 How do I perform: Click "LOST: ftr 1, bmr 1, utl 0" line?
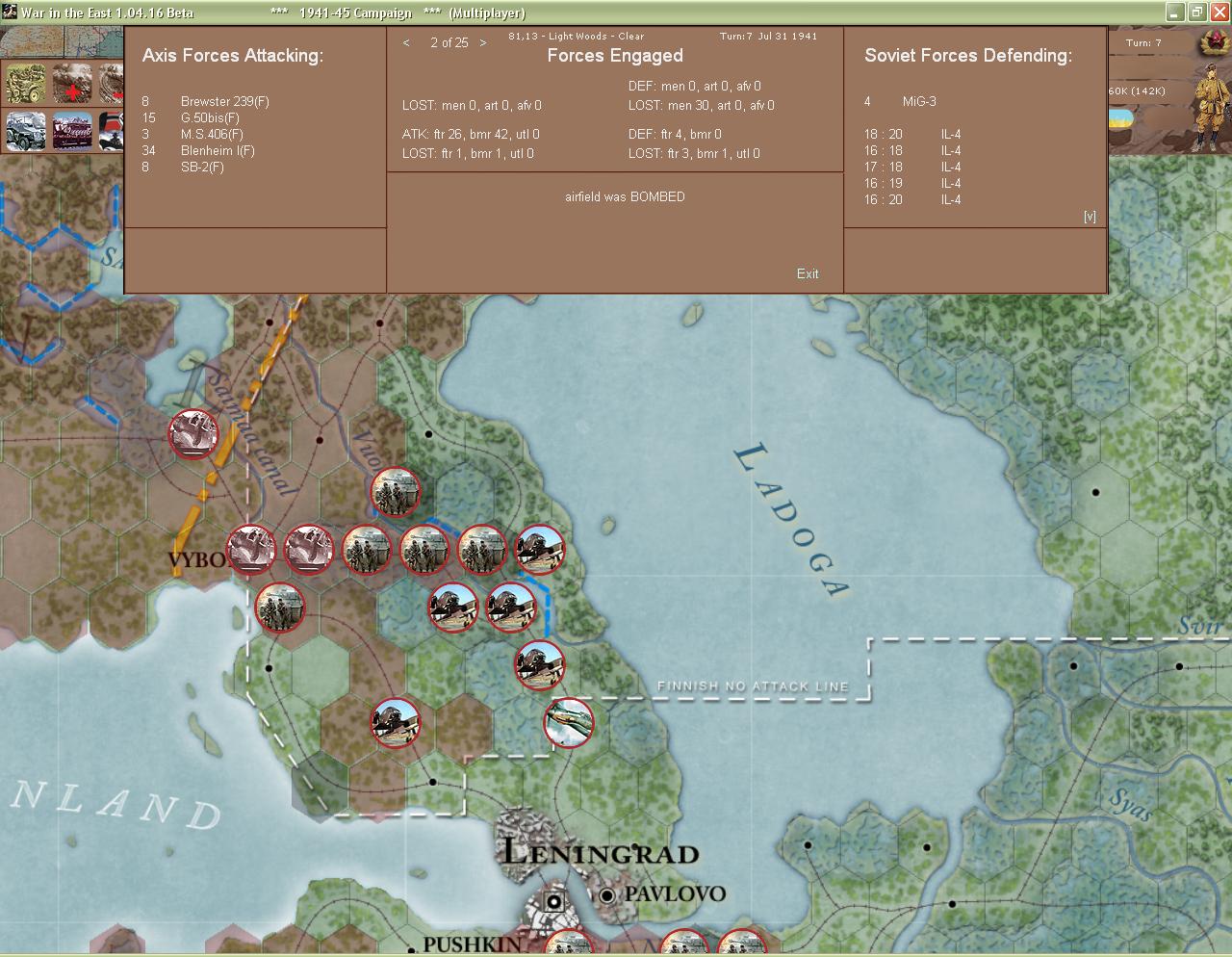pyautogui.click(x=468, y=153)
